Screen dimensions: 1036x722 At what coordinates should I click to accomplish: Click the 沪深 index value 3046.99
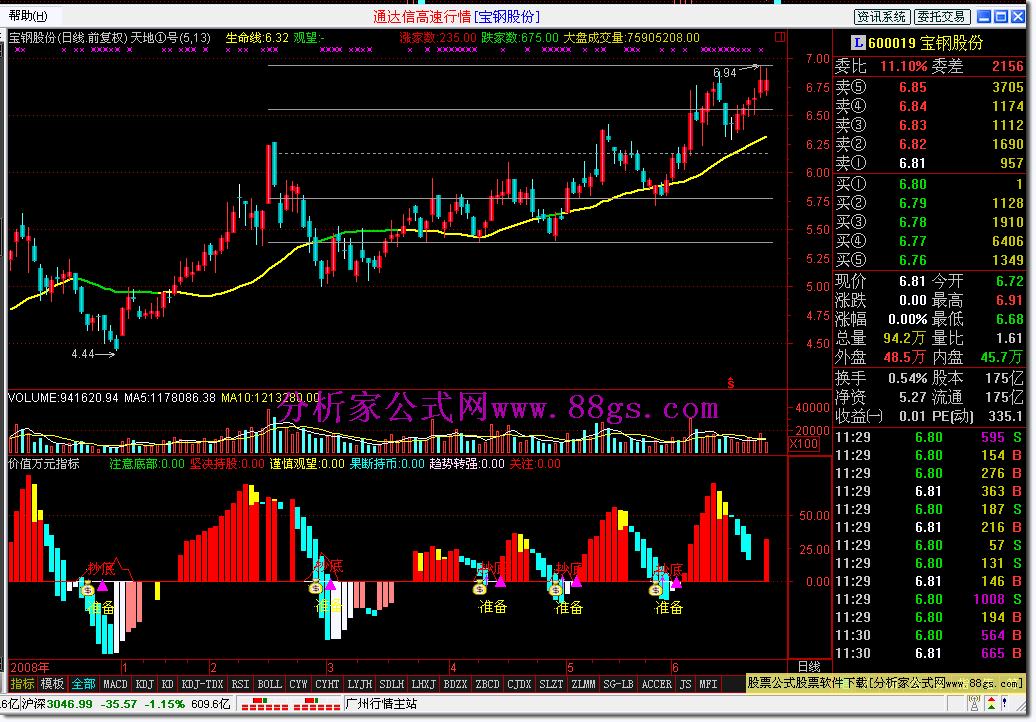click(69, 704)
